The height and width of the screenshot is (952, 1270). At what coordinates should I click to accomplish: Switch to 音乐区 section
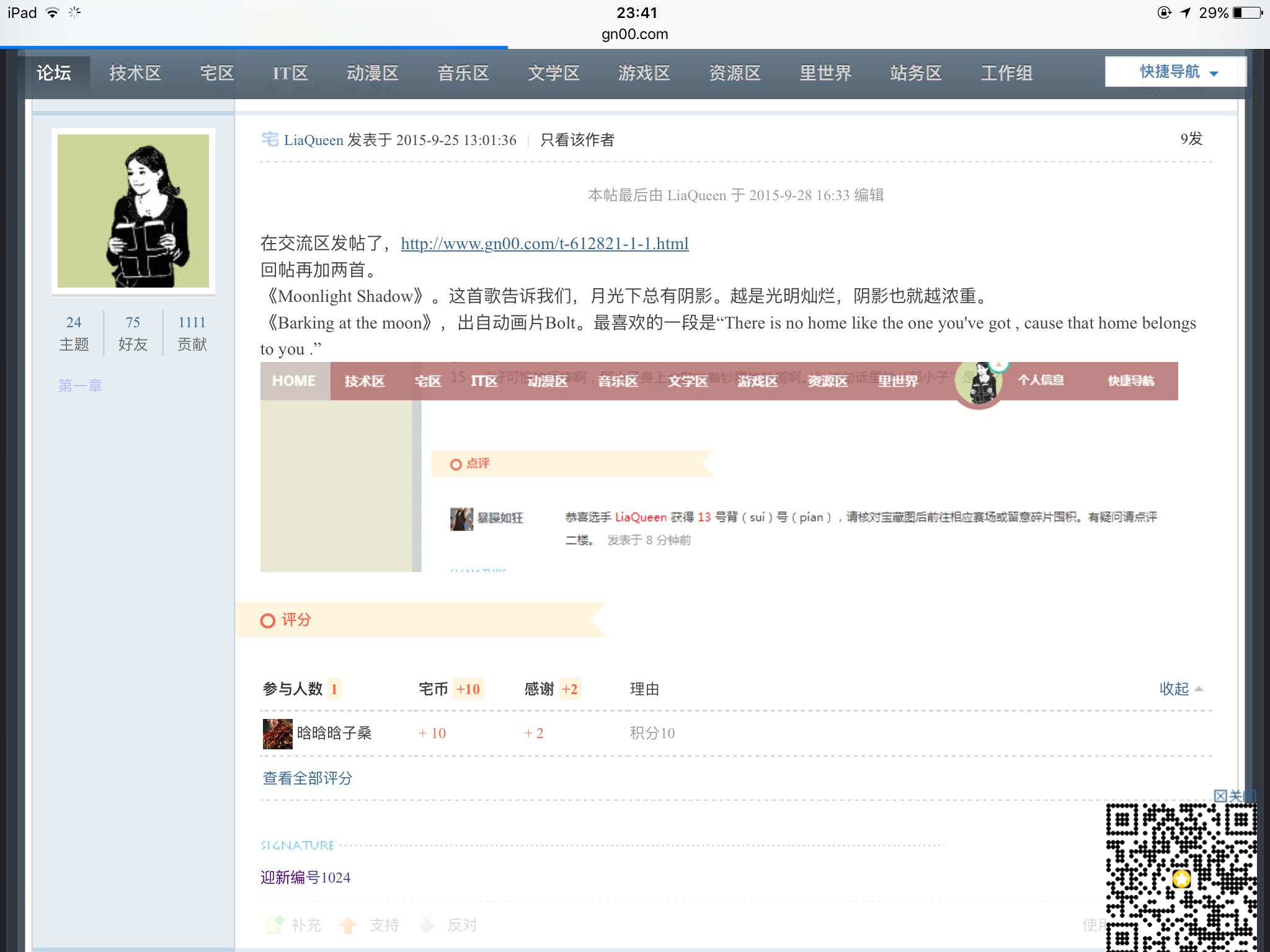[x=463, y=73]
